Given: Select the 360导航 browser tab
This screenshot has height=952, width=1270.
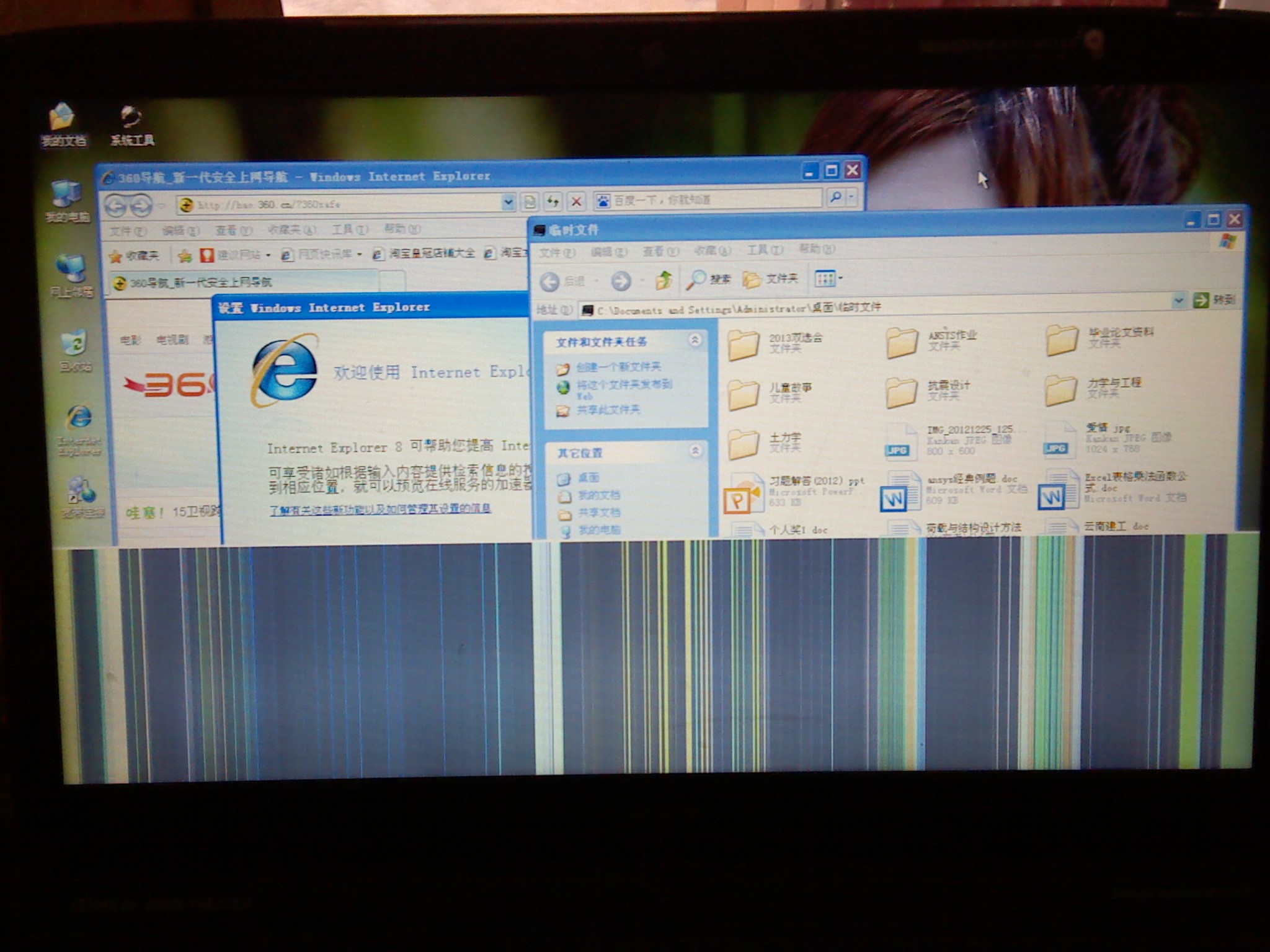Looking at the screenshot, I should pyautogui.click(x=242, y=282).
